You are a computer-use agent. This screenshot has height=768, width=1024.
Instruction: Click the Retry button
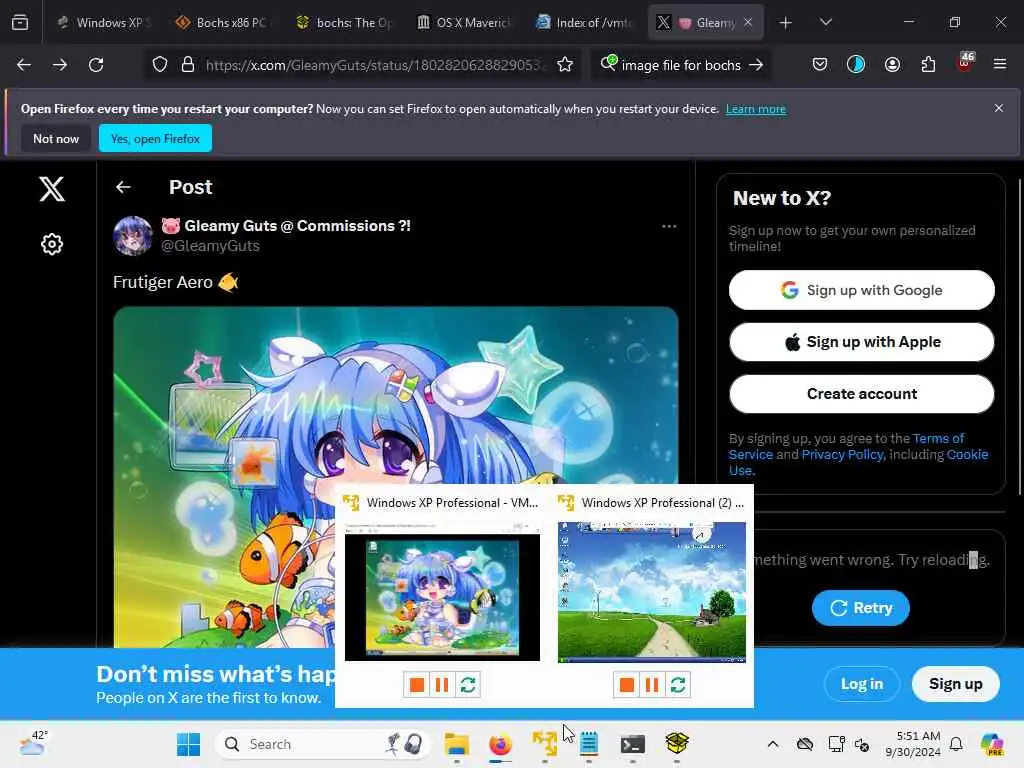click(860, 608)
